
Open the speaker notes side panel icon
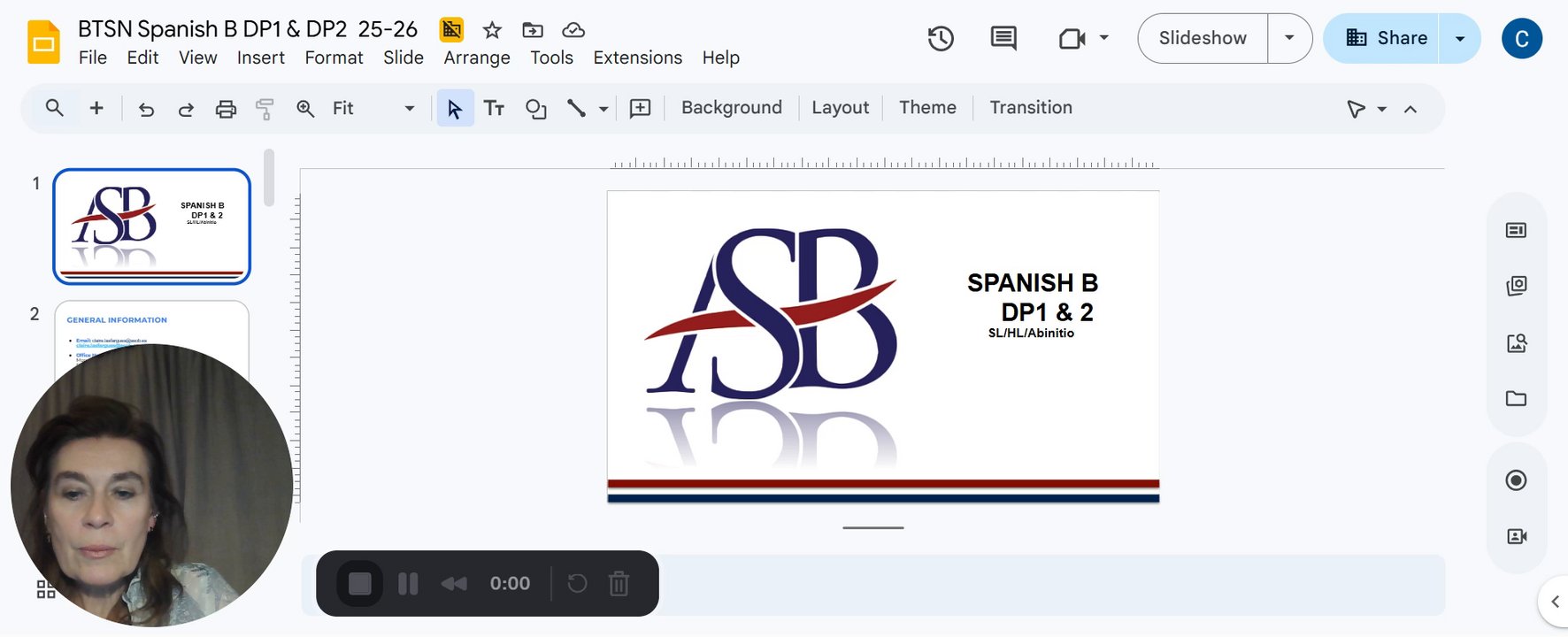pos(1516,230)
